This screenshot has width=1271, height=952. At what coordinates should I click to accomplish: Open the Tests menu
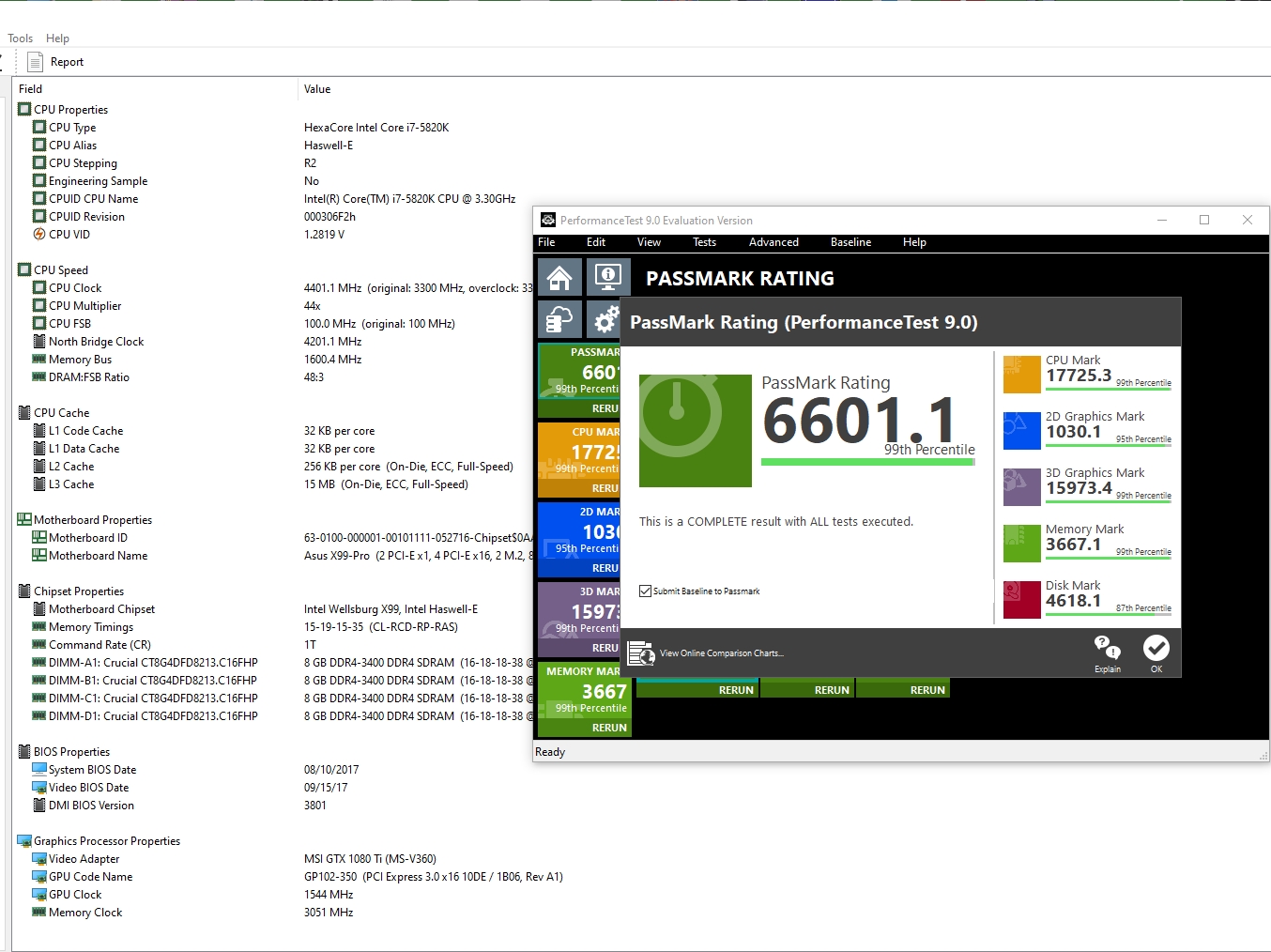(x=704, y=242)
